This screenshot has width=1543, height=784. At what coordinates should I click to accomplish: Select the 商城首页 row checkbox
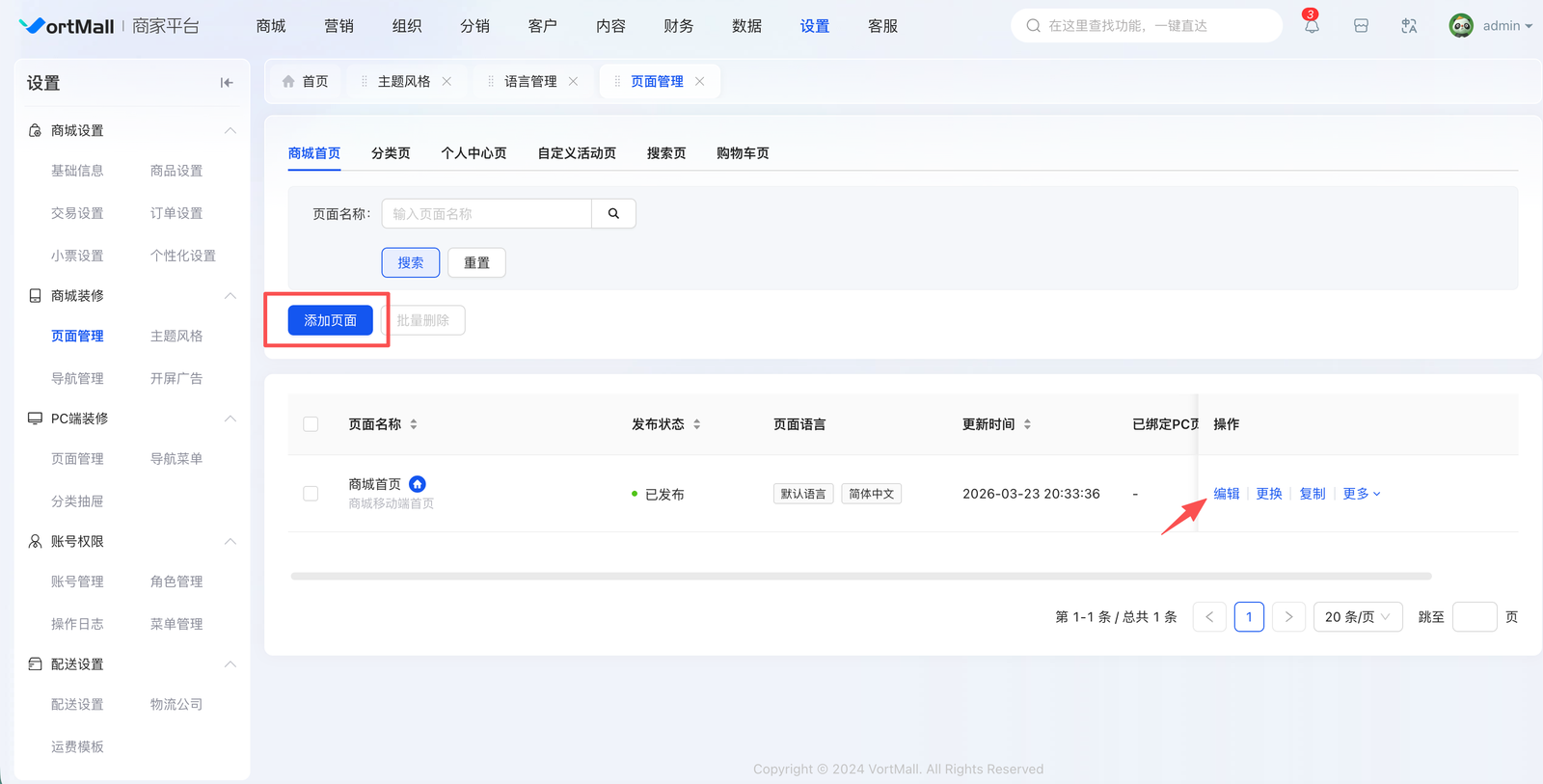[311, 494]
